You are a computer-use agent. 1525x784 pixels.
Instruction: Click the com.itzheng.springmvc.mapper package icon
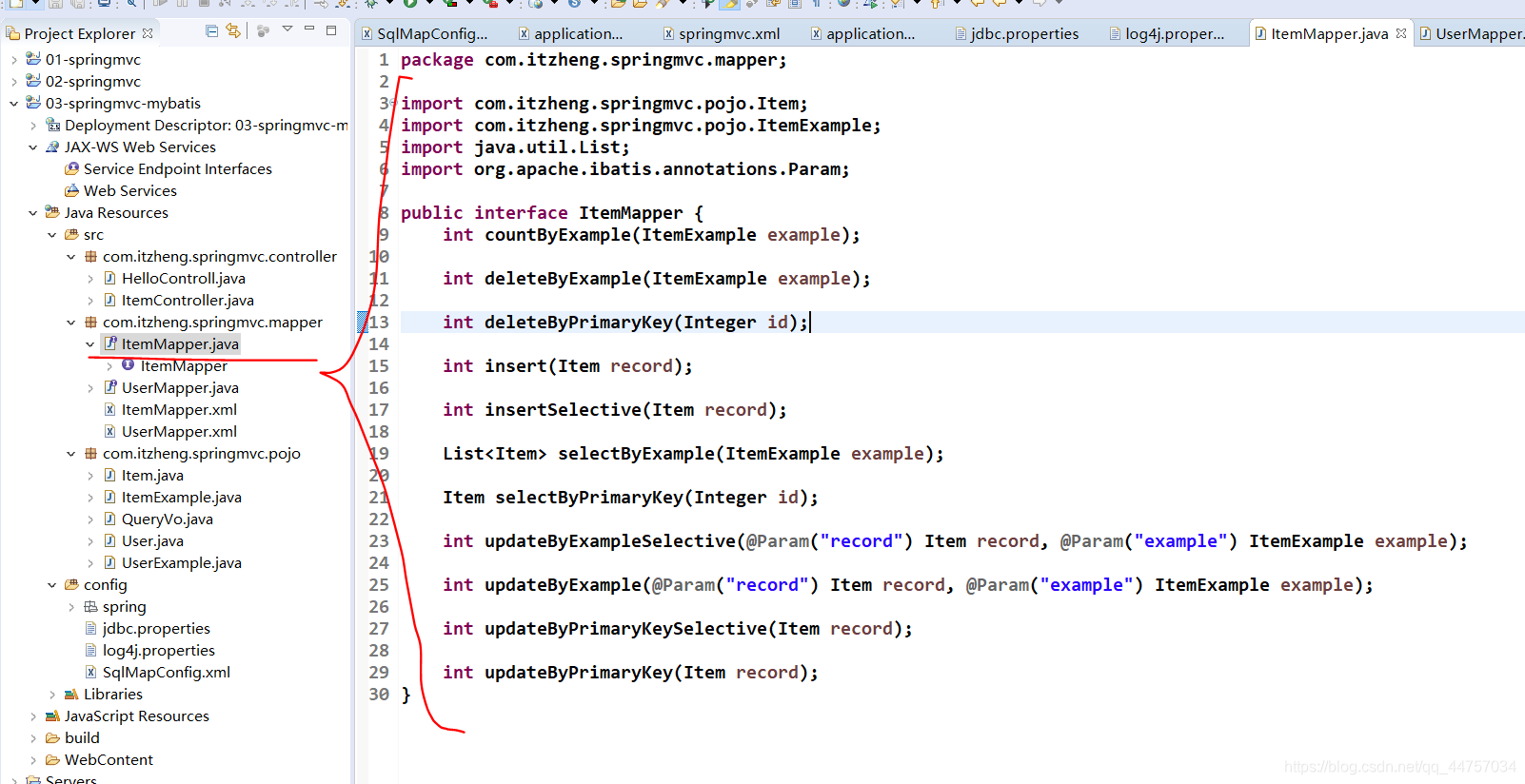90,322
